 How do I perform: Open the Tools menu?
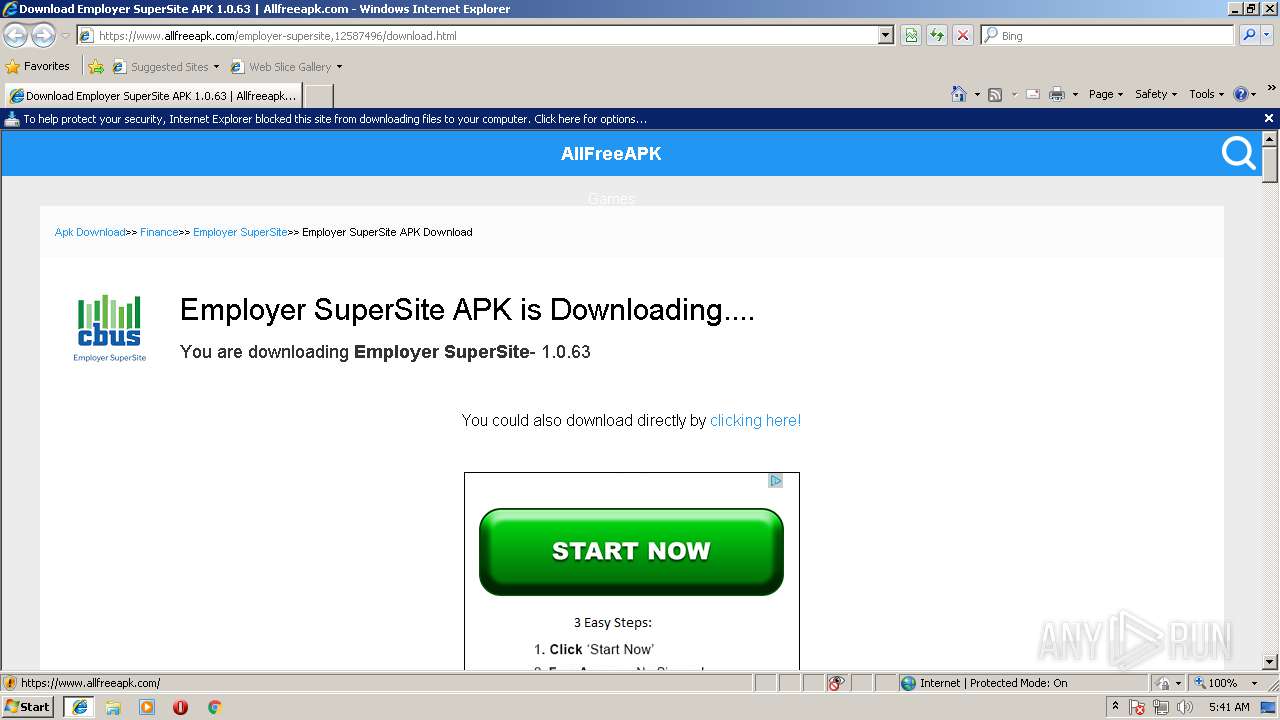1206,94
